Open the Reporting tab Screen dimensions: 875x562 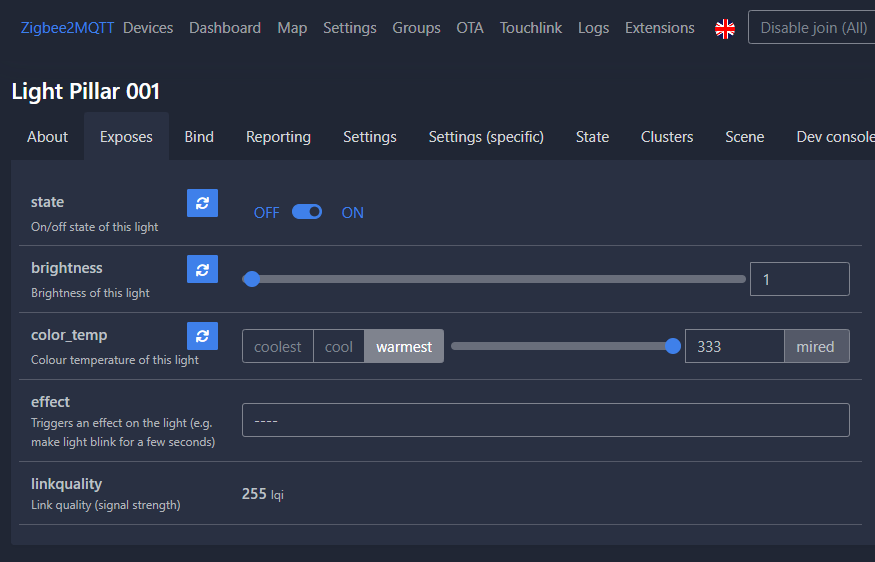[278, 137]
